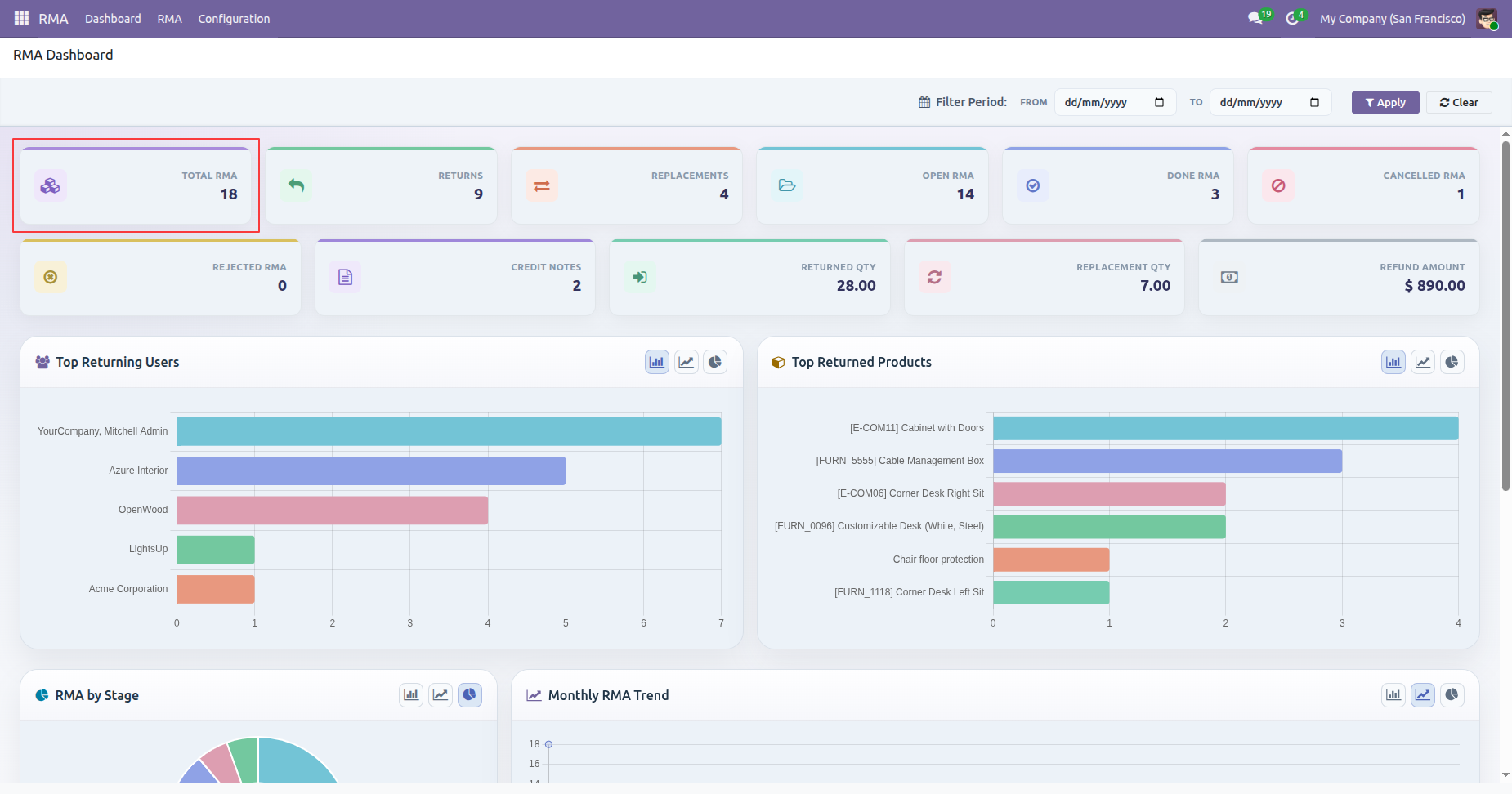
Task: Switch Top Returning Users to pie chart
Action: pos(715,362)
